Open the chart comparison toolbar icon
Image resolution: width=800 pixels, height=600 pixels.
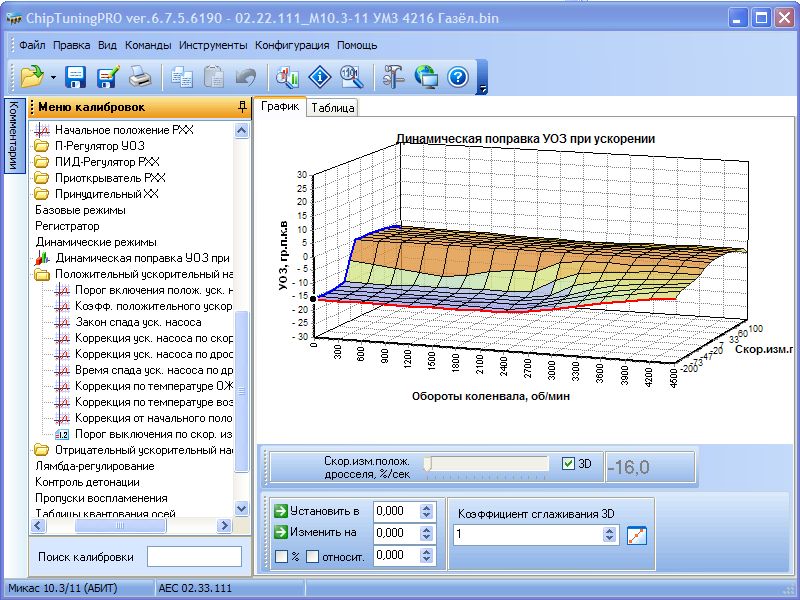pos(288,76)
